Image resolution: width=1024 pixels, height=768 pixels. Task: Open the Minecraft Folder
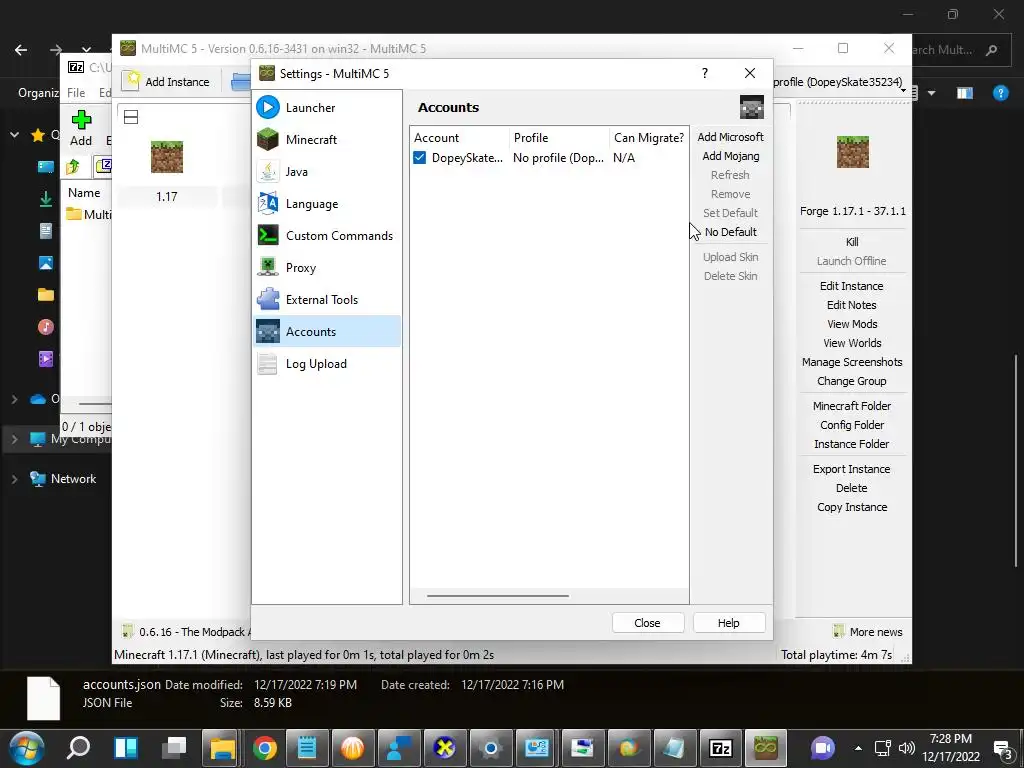(852, 406)
